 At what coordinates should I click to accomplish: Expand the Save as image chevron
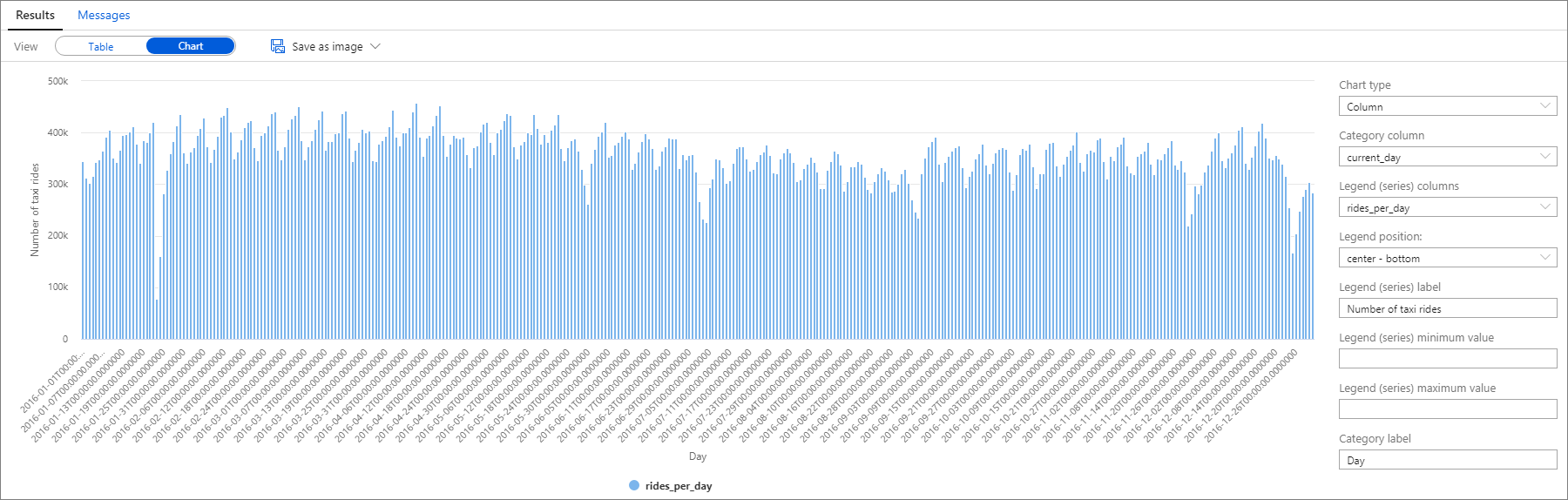375,46
